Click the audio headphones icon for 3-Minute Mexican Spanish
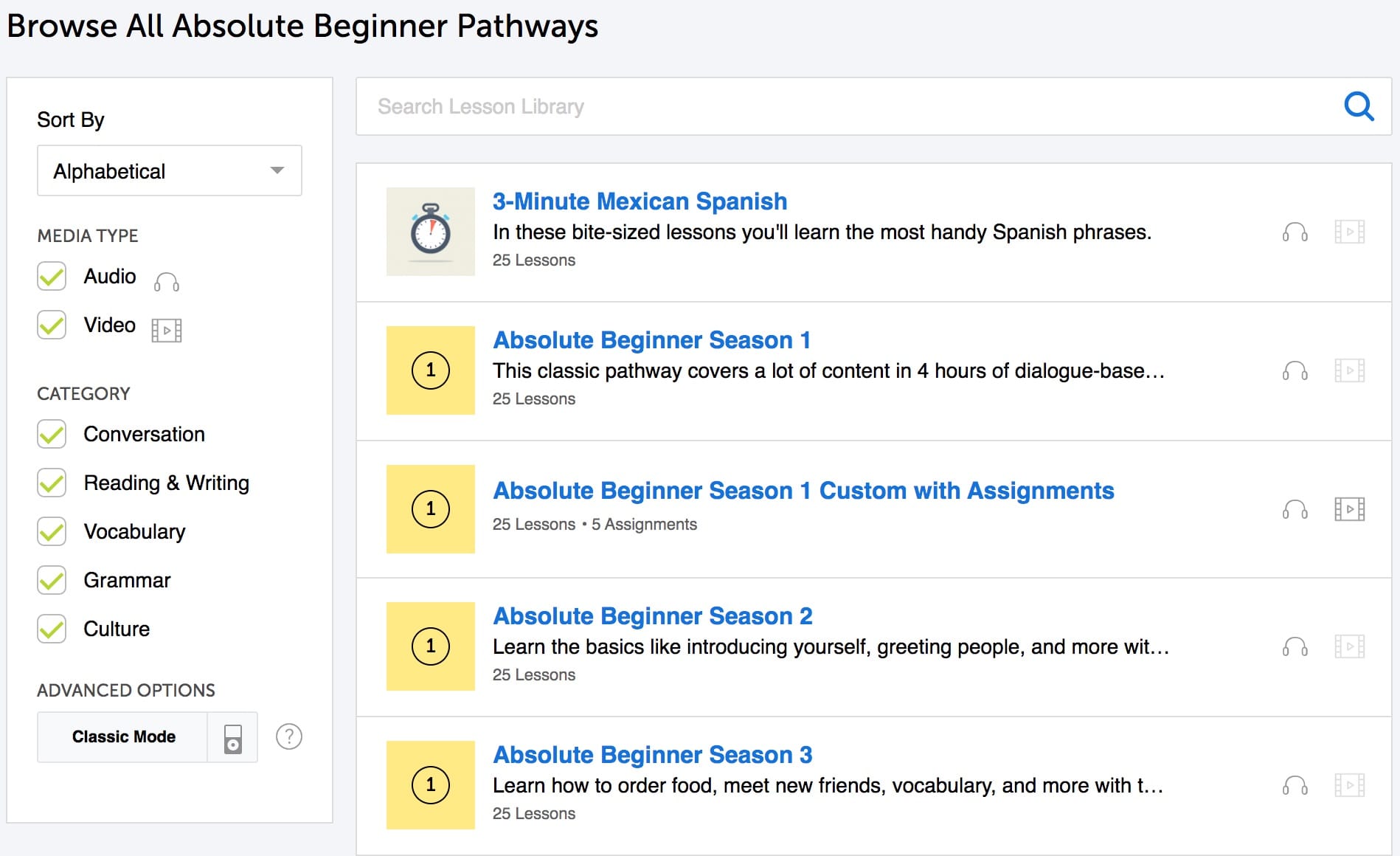Viewport: 1400px width, 856px height. (1295, 232)
